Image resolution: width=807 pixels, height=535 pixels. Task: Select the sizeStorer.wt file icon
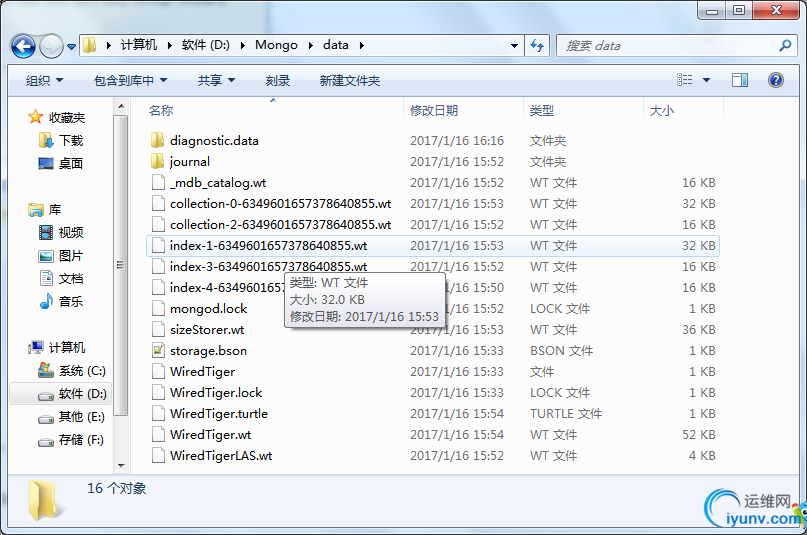[158, 330]
